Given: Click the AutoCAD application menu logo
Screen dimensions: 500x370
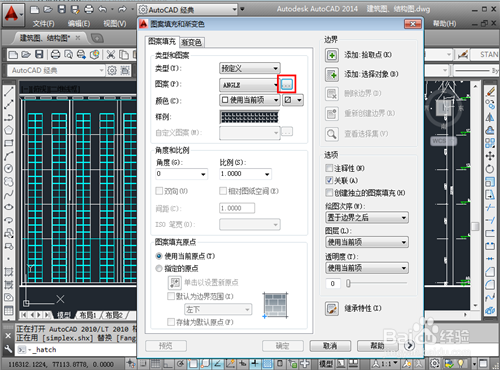Looking at the screenshot, I should point(12,14).
